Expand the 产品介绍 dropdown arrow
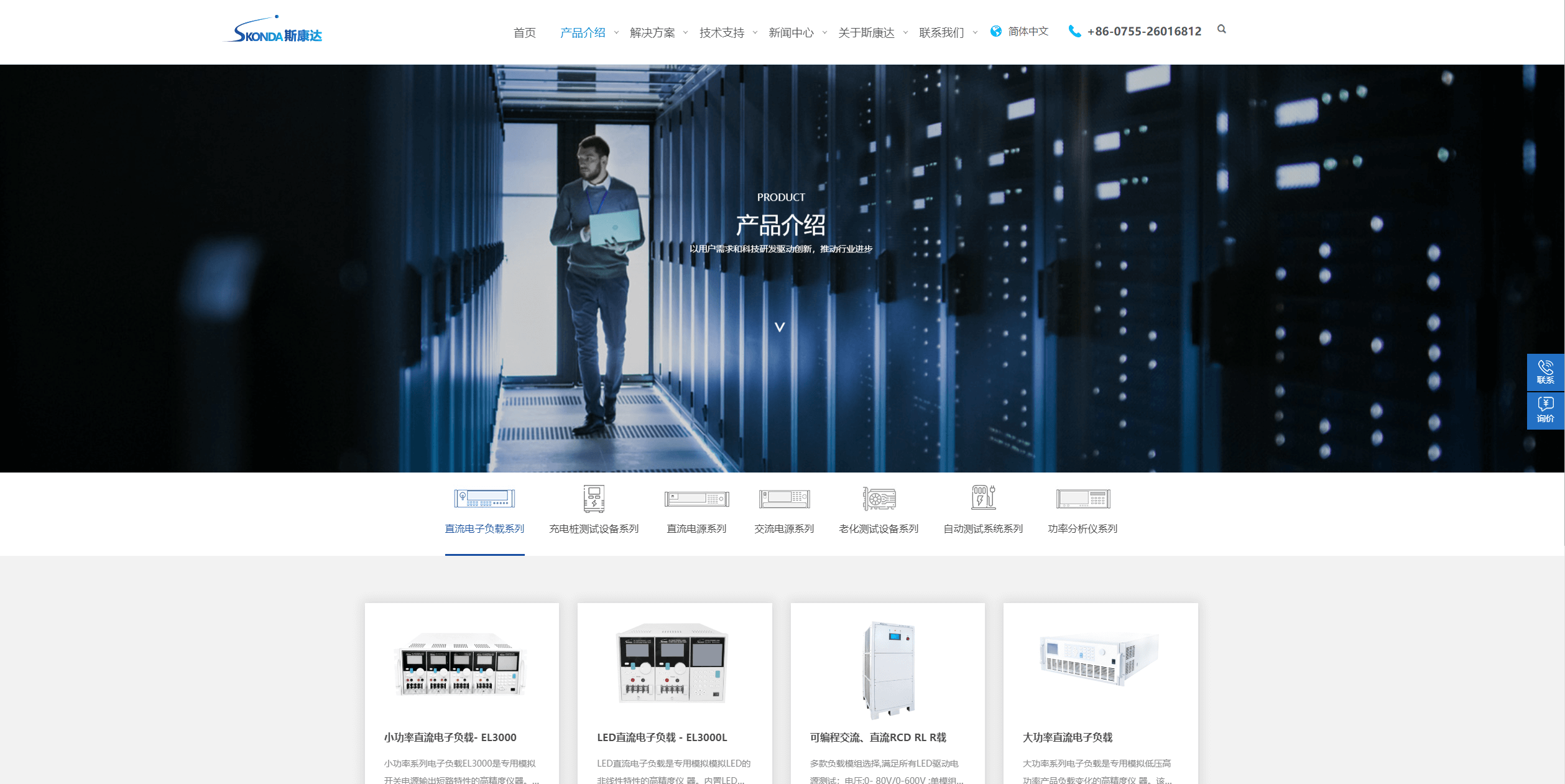Screen dimensions: 1565x784 point(616,33)
